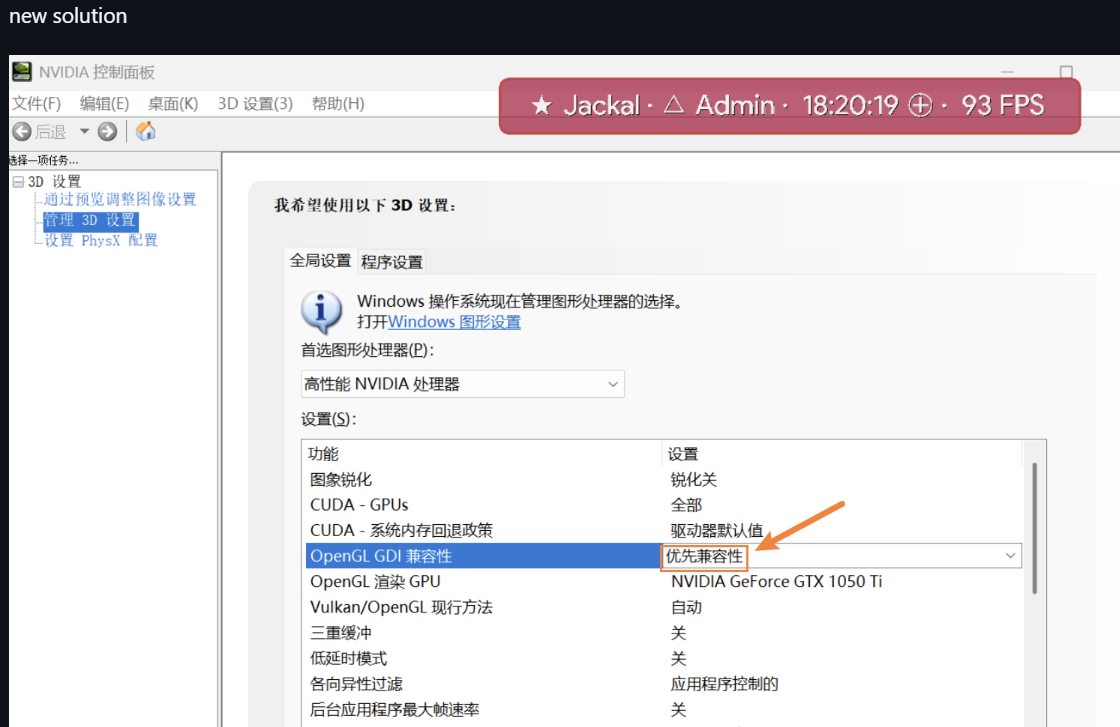Switch to the 程序设置 tab
Screen dimensions: 1120x727
click(392, 262)
